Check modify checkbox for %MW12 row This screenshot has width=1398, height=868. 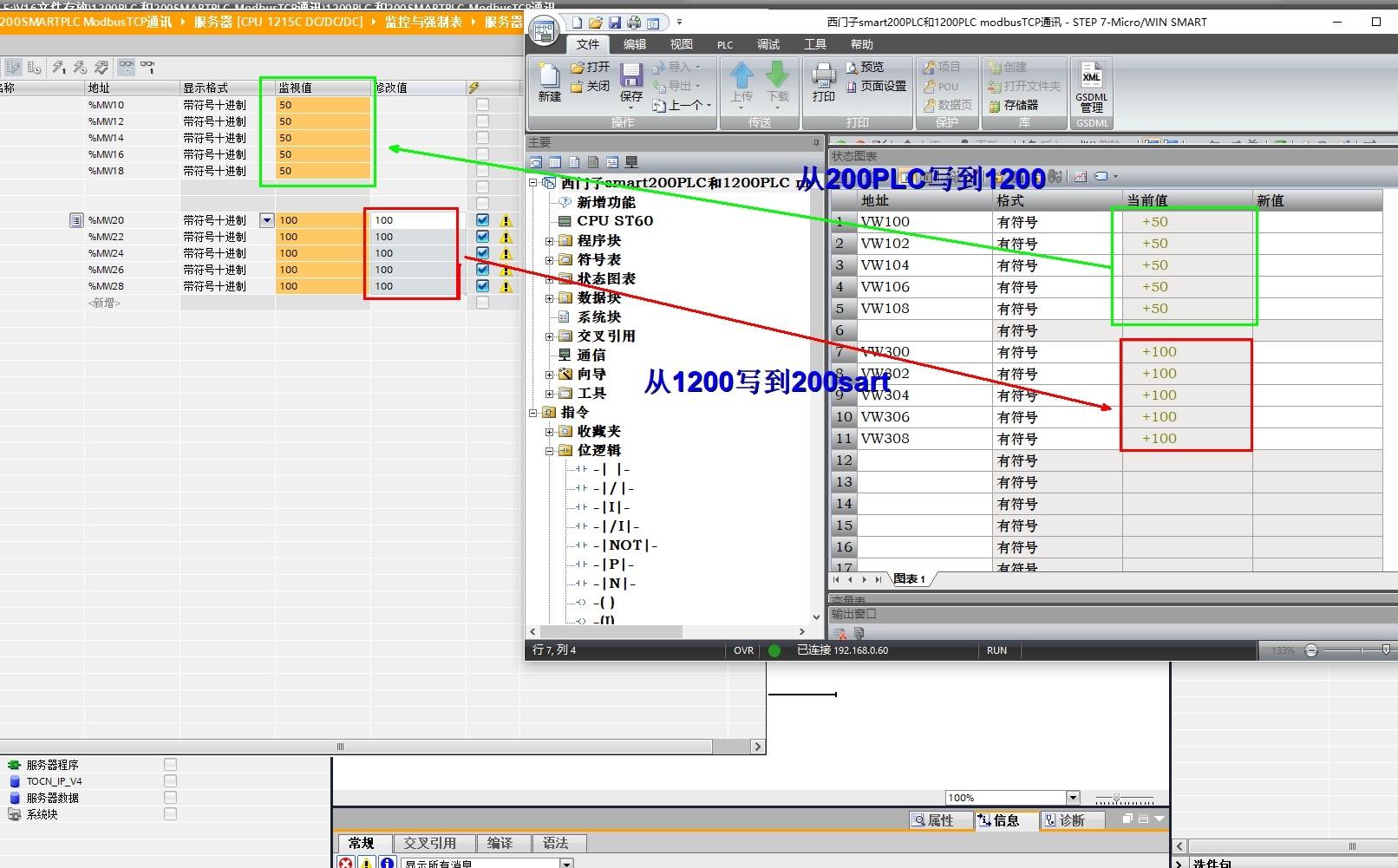(x=482, y=121)
